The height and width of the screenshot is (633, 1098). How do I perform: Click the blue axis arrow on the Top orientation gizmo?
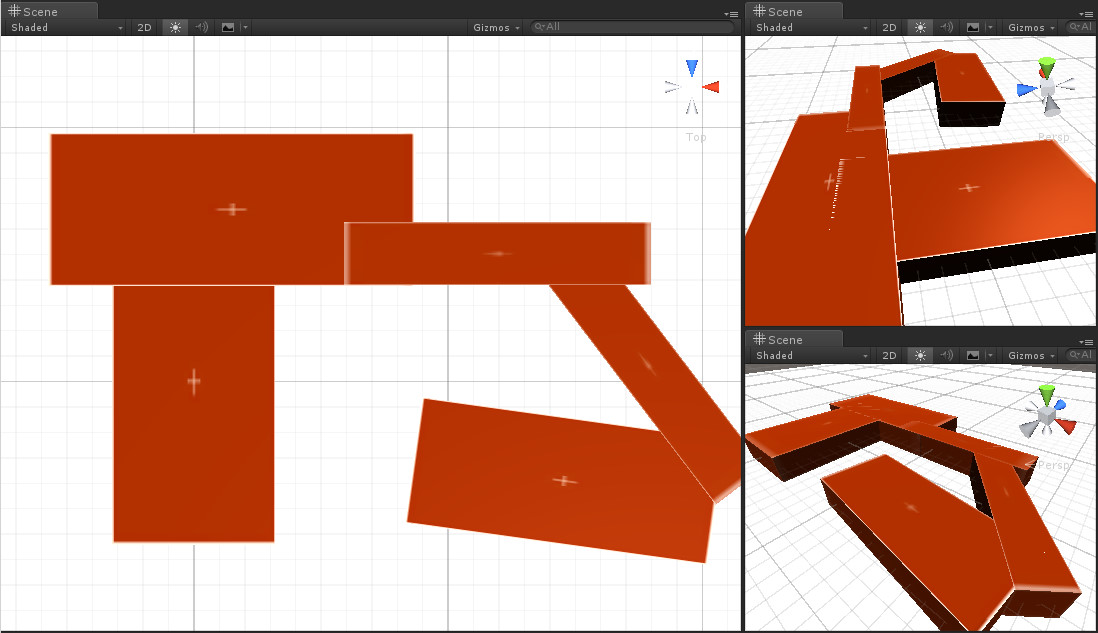pos(691,66)
